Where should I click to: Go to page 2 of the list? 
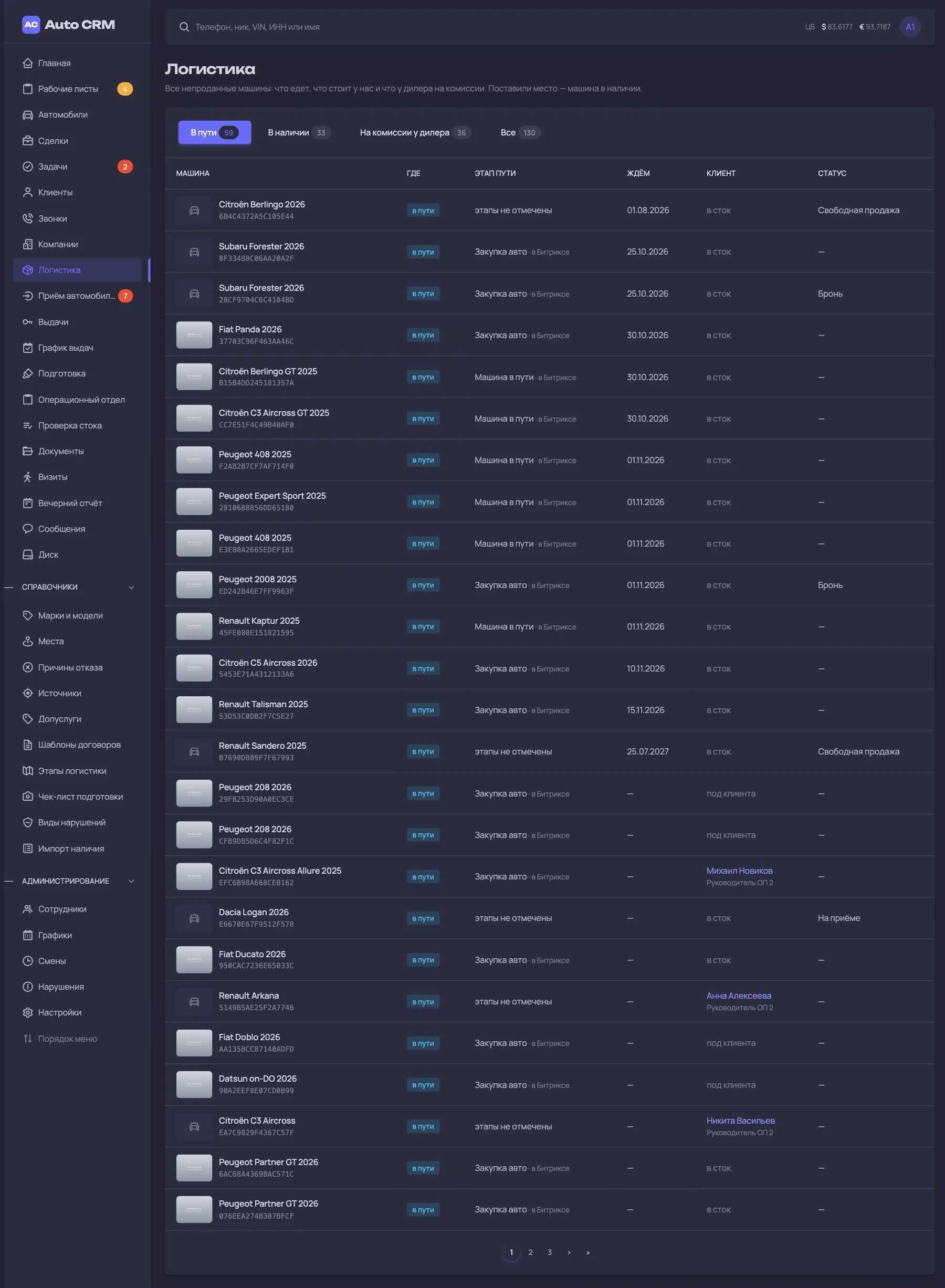(530, 1252)
